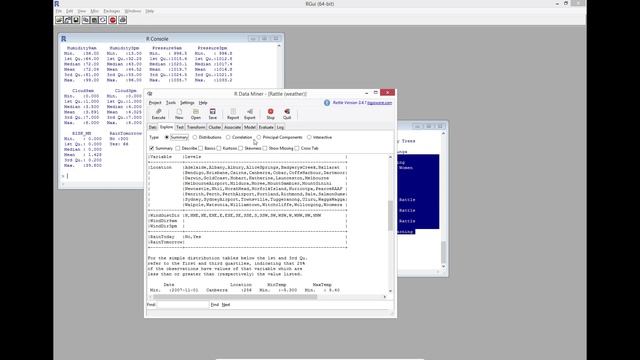Enable the Kurtosis checkbox
640x360 pixels.
[219, 148]
